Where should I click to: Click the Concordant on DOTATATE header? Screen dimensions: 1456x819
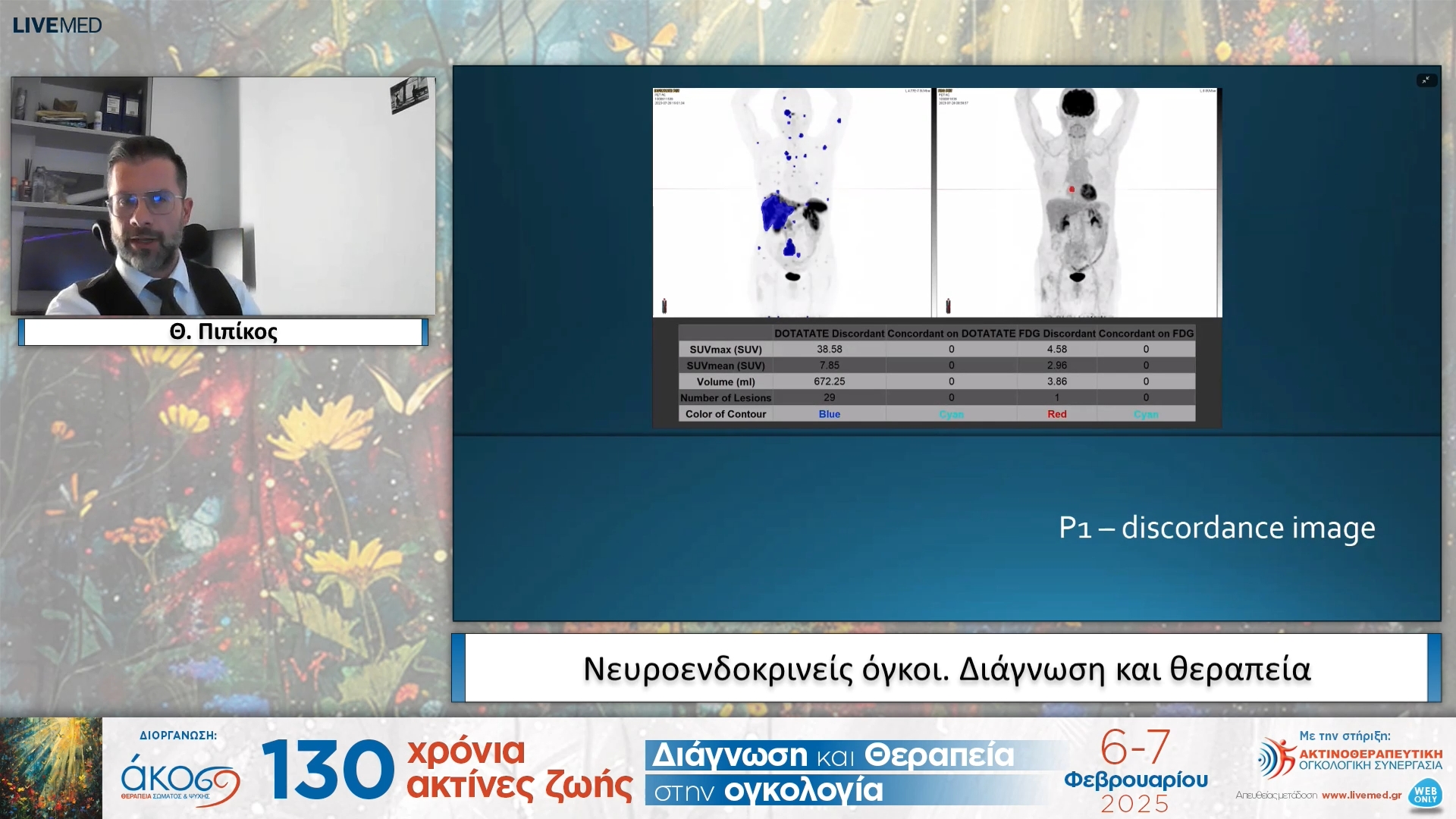click(951, 334)
